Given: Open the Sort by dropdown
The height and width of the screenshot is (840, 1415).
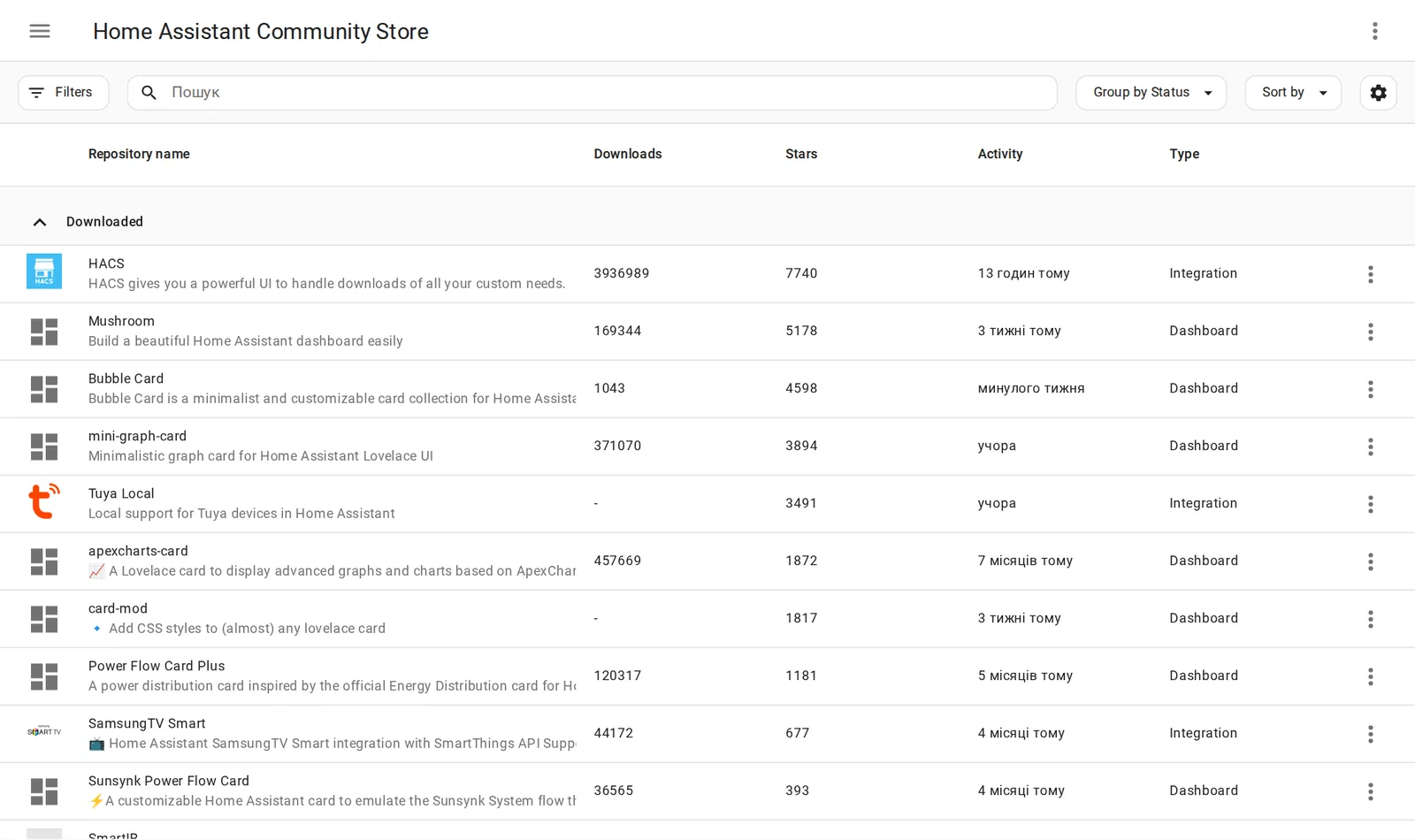Looking at the screenshot, I should [1293, 93].
